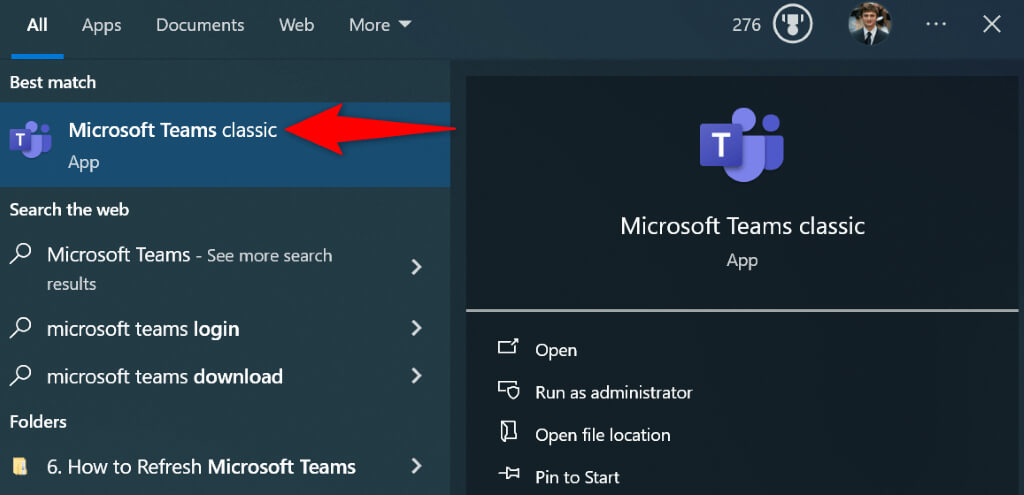1024x495 pixels.
Task: Switch to the Apps tab
Action: [x=101, y=26]
